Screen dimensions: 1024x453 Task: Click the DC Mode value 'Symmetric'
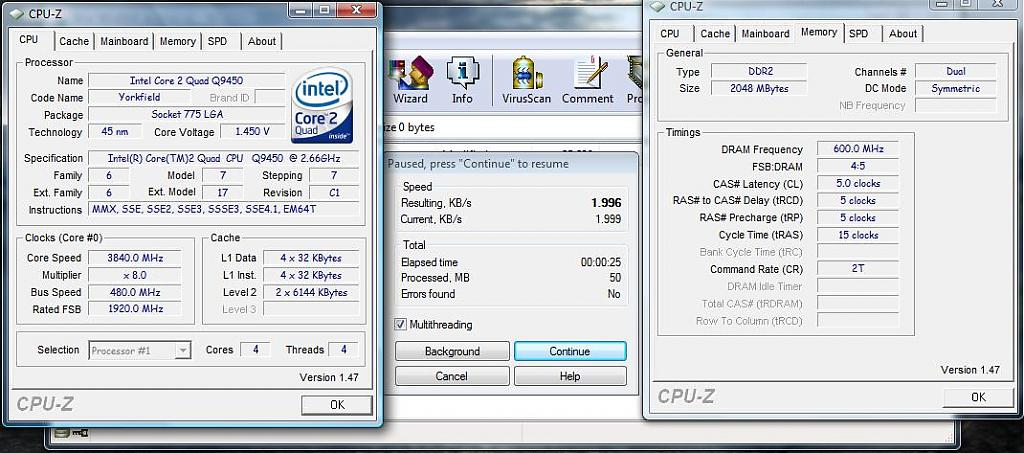coord(955,88)
